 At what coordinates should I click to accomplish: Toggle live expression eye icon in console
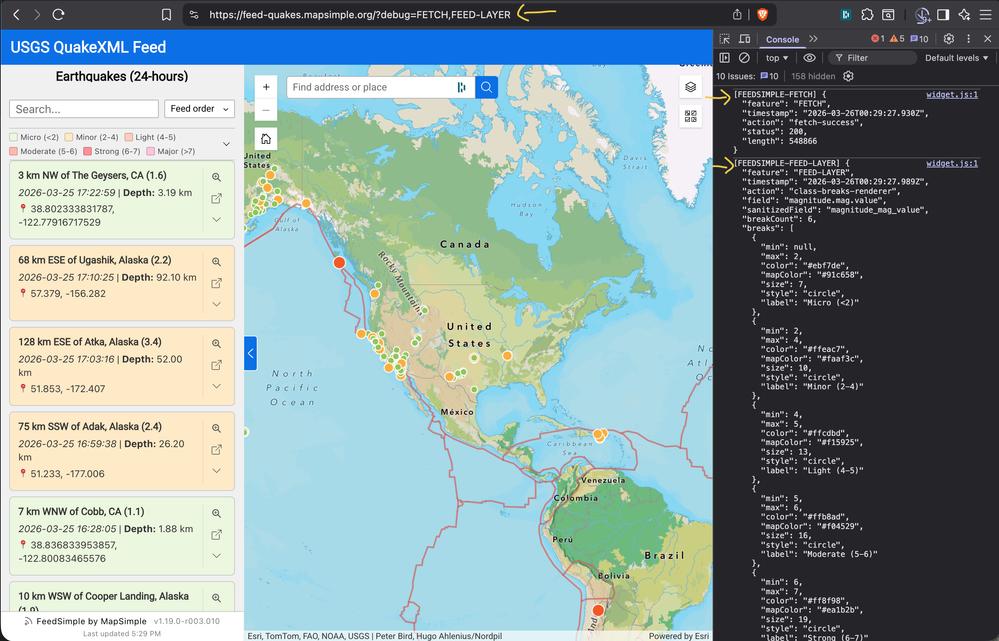809,58
